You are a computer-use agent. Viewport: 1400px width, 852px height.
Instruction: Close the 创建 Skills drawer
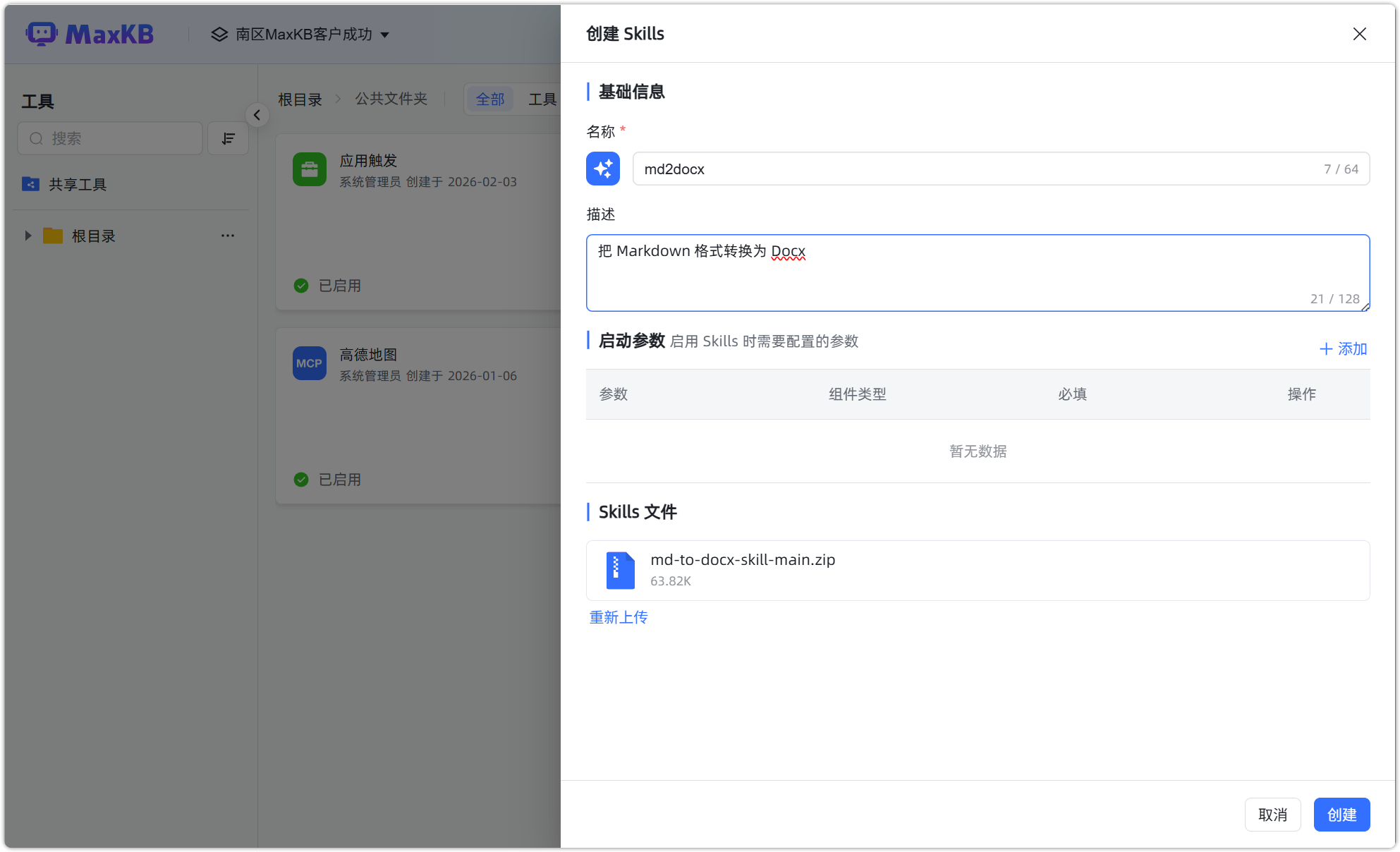tap(1359, 34)
